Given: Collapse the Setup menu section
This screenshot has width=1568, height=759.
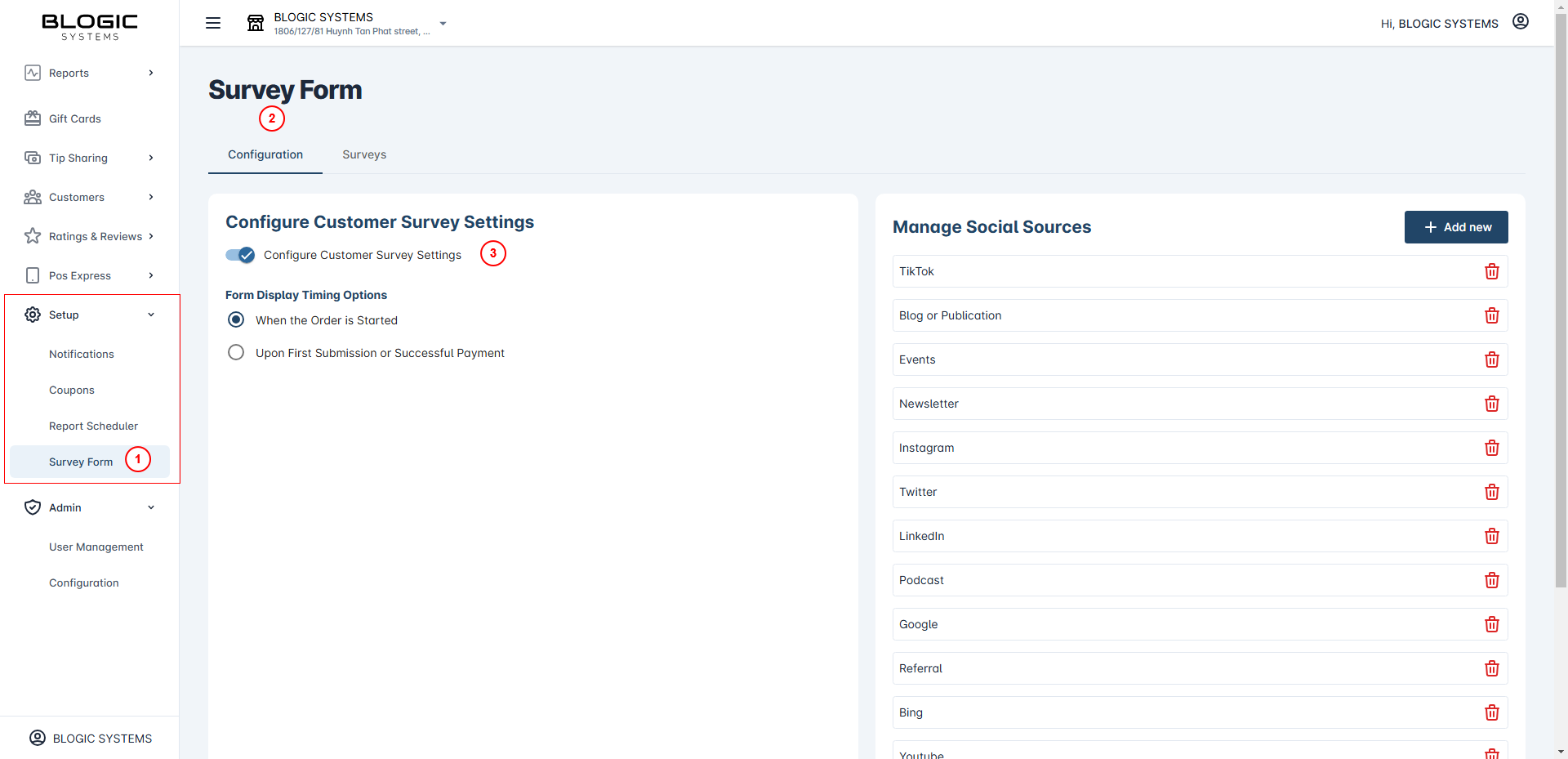Looking at the screenshot, I should pyautogui.click(x=151, y=315).
